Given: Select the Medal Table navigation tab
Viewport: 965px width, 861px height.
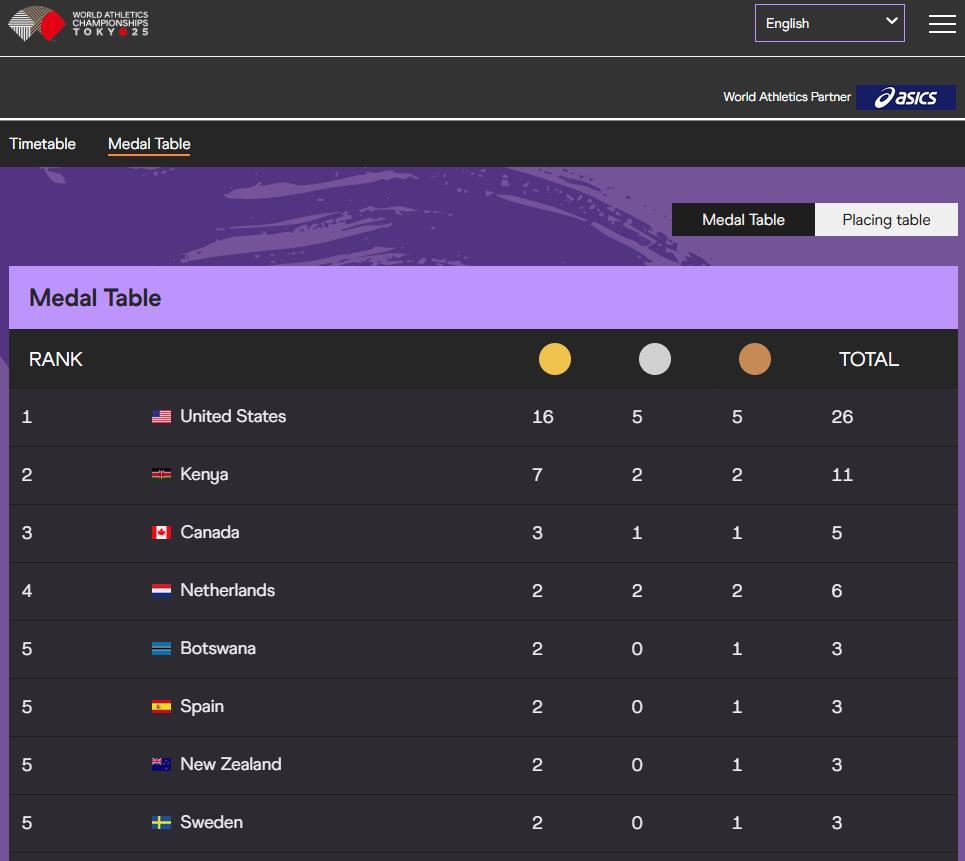Looking at the screenshot, I should 149,144.
